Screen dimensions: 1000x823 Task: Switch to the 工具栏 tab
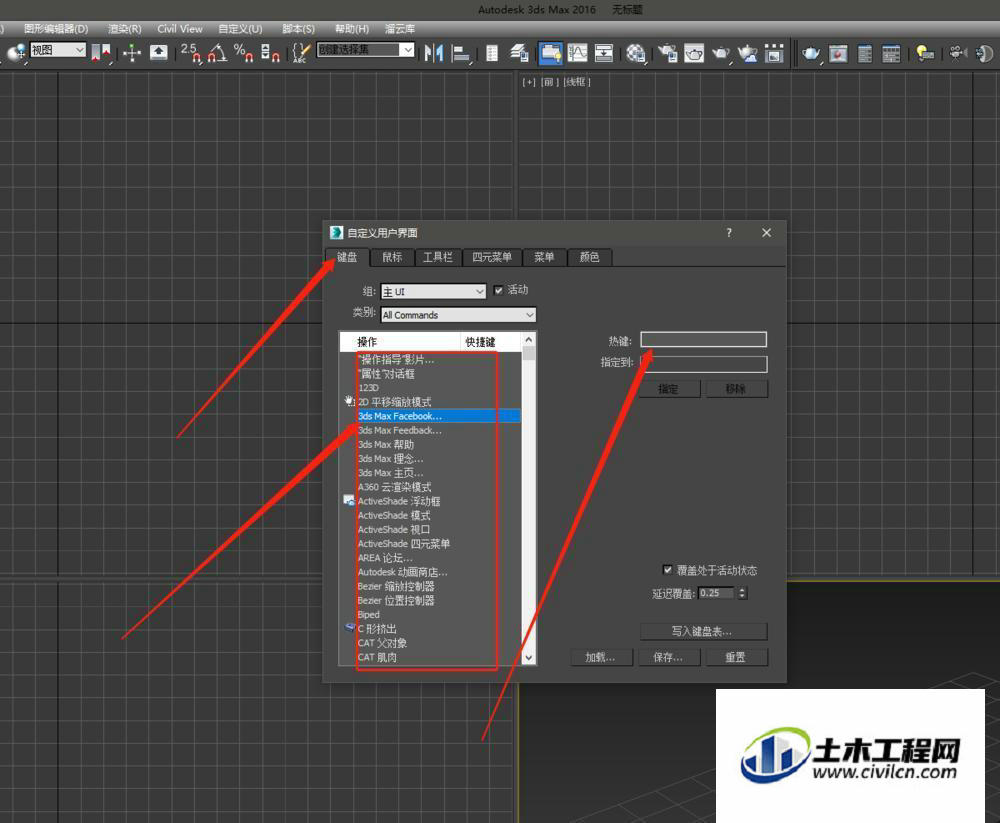(x=438, y=257)
